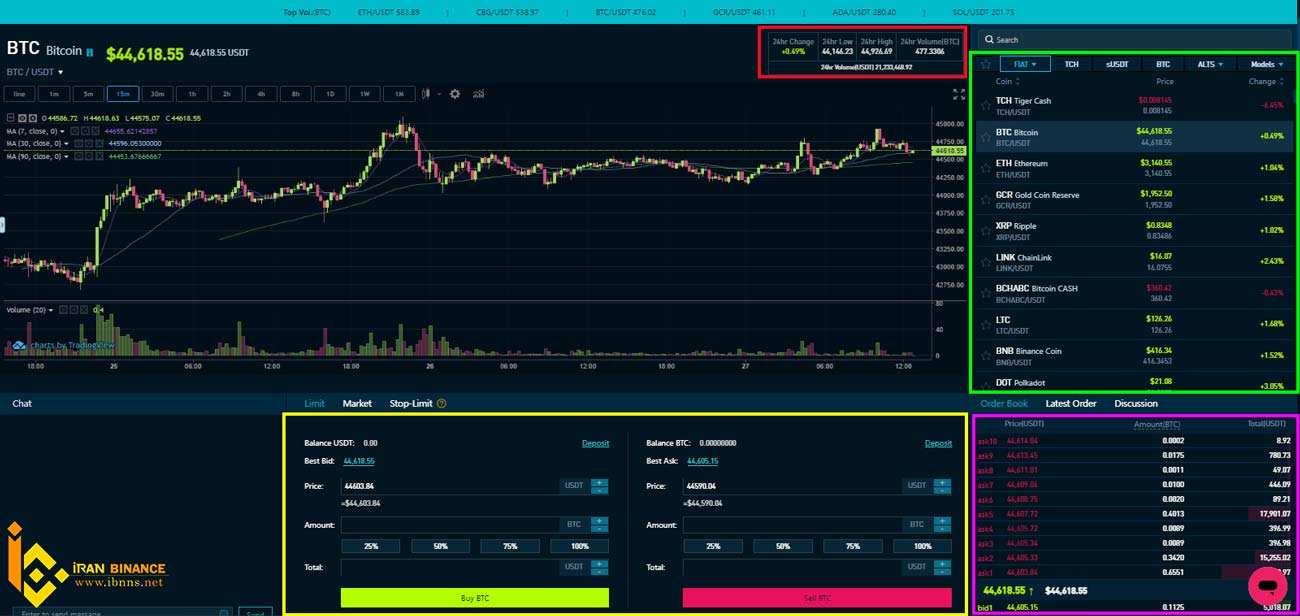
Task: Favorite XRP Ripple with its star
Action: tap(986, 230)
